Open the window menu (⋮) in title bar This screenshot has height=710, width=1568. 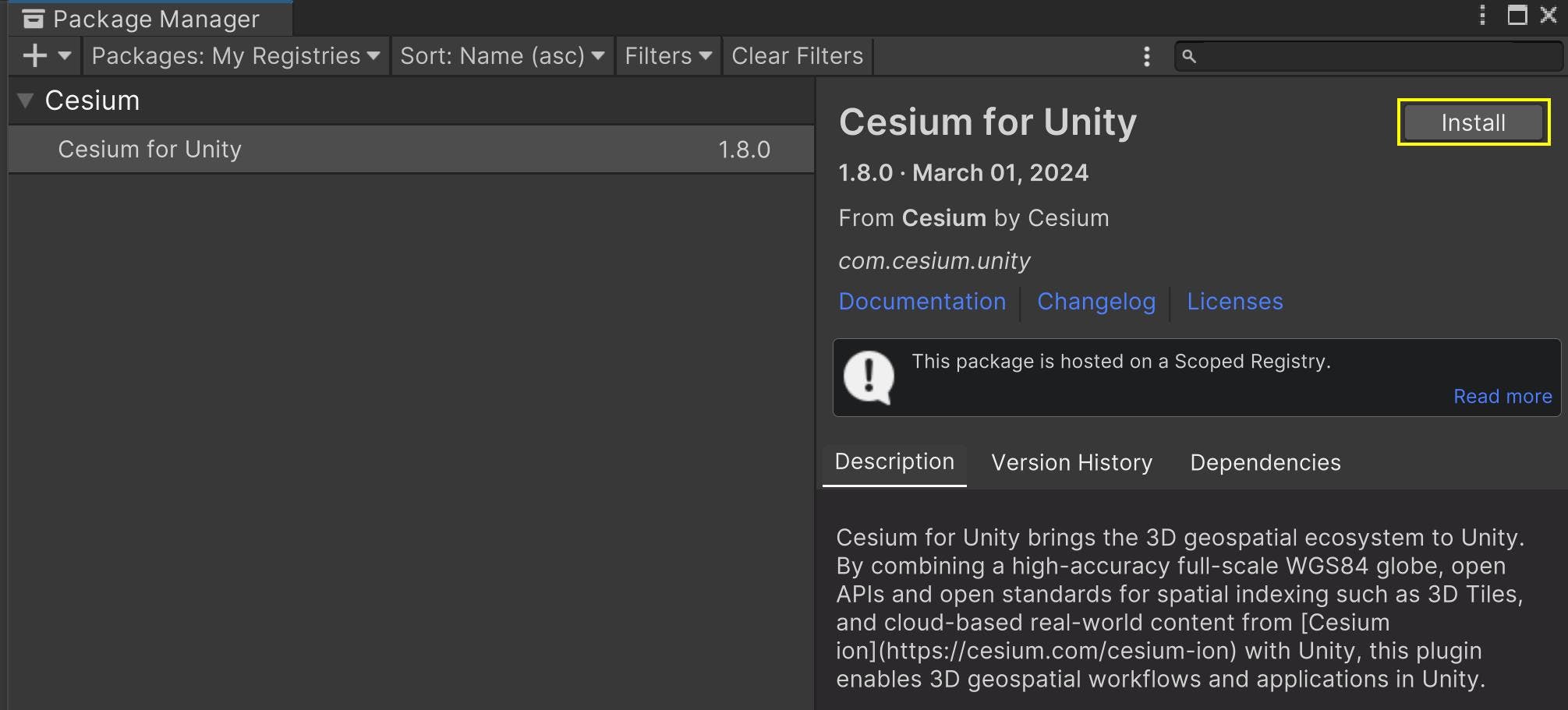pyautogui.click(x=1481, y=15)
